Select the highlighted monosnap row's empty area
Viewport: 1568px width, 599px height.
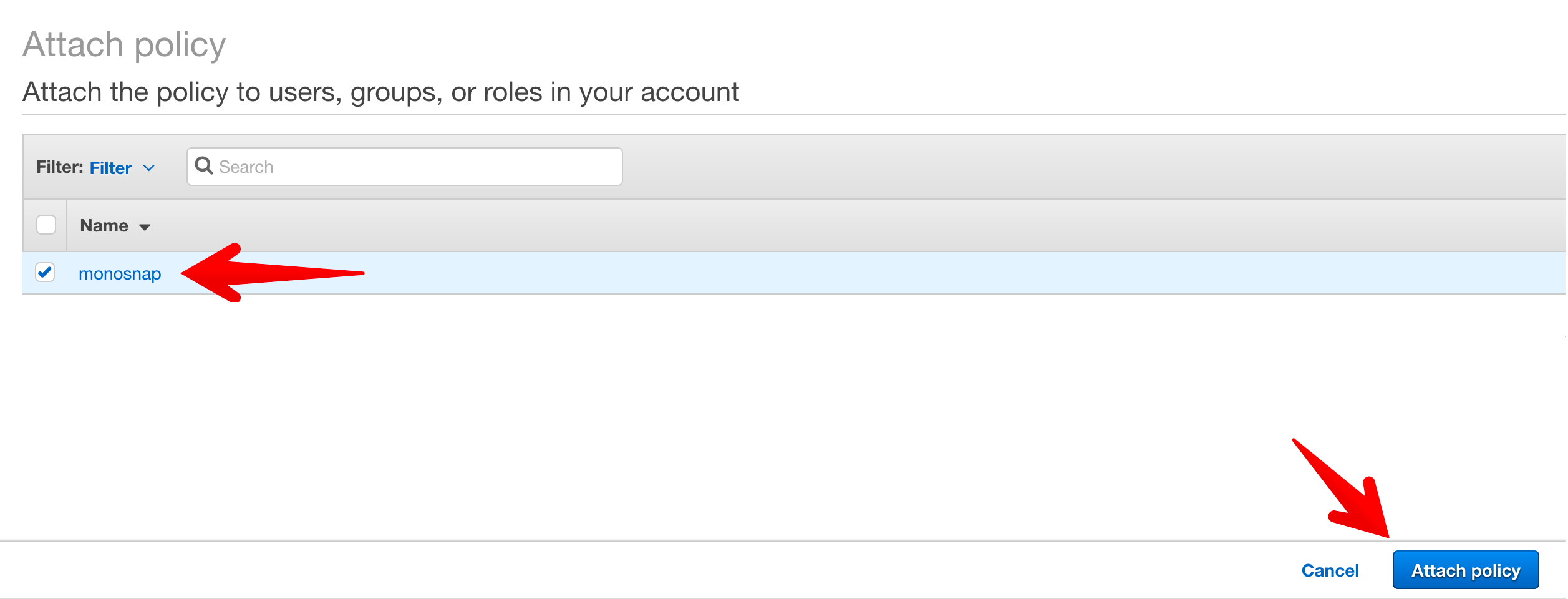click(873, 273)
